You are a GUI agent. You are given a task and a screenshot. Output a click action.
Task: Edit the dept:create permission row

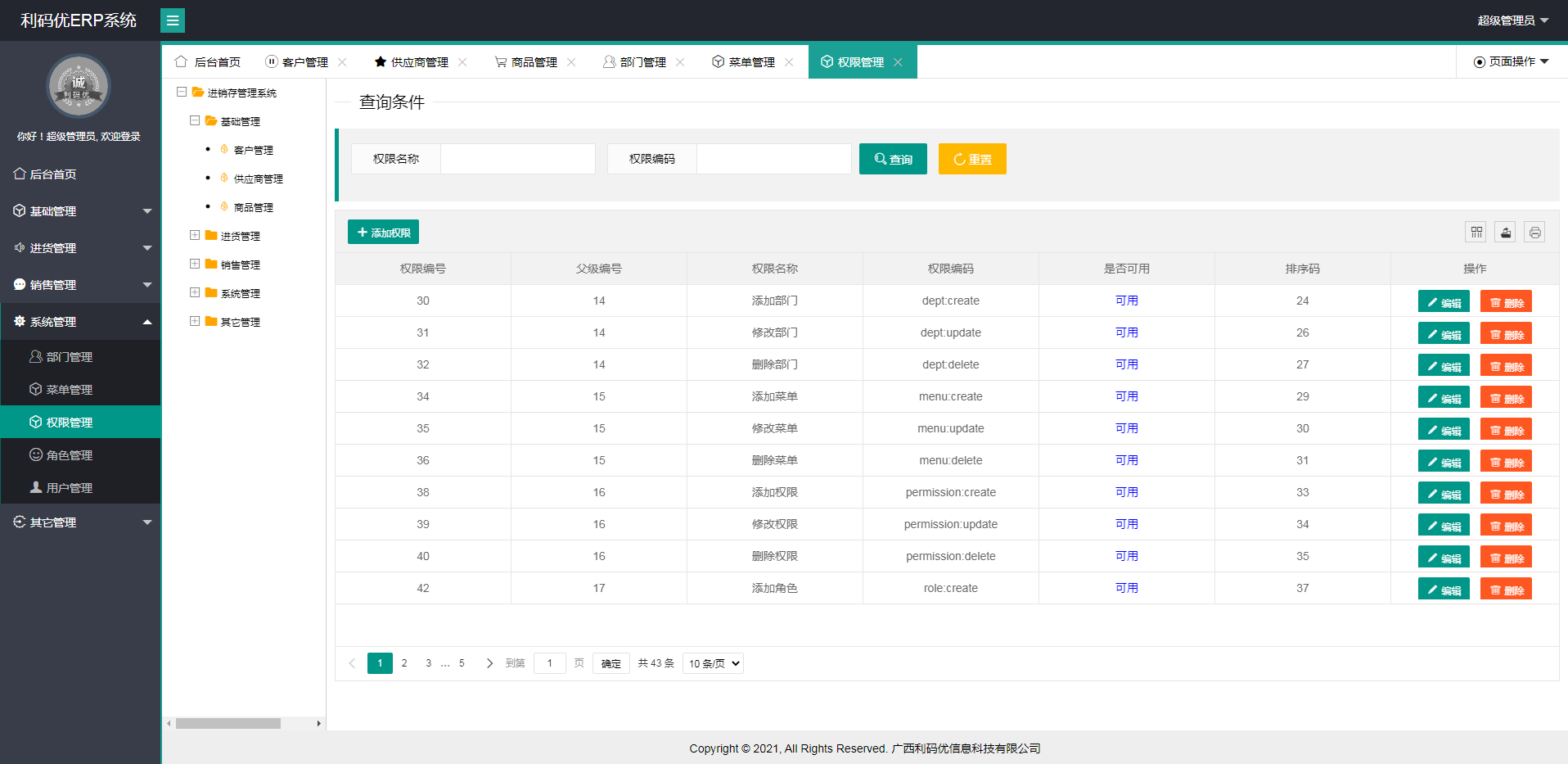(x=1444, y=301)
